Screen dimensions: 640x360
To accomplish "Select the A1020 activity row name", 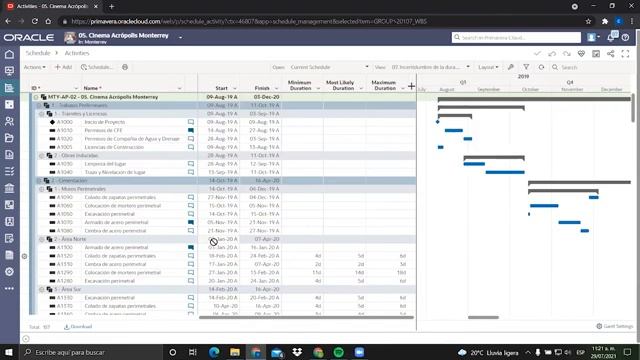I will 132,139.
